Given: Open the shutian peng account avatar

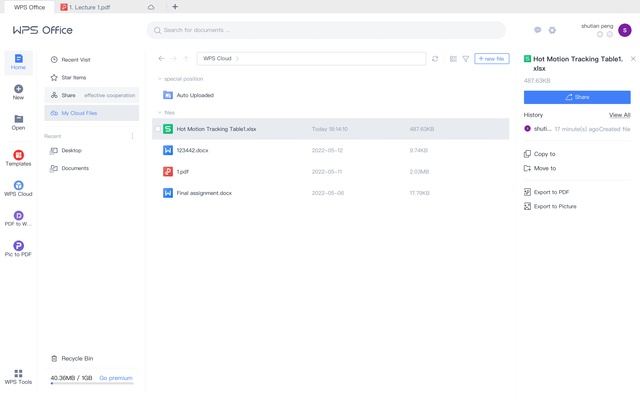Looking at the screenshot, I should 624,30.
